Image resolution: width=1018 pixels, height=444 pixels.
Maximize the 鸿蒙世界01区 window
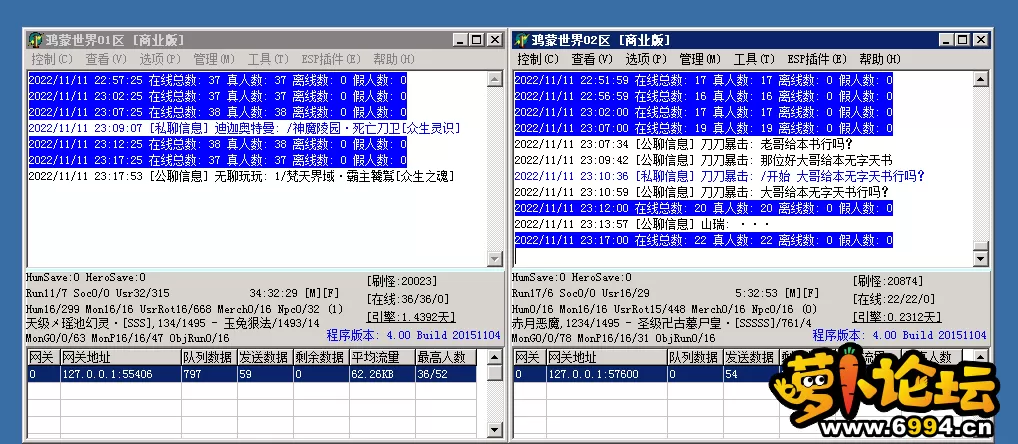pyautogui.click(x=476, y=40)
